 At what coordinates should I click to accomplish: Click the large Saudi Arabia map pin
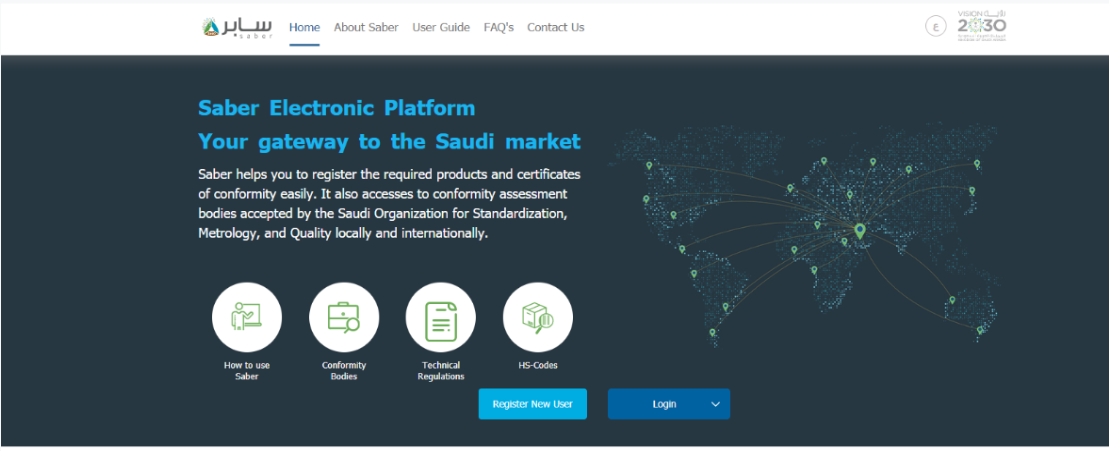coord(859,231)
